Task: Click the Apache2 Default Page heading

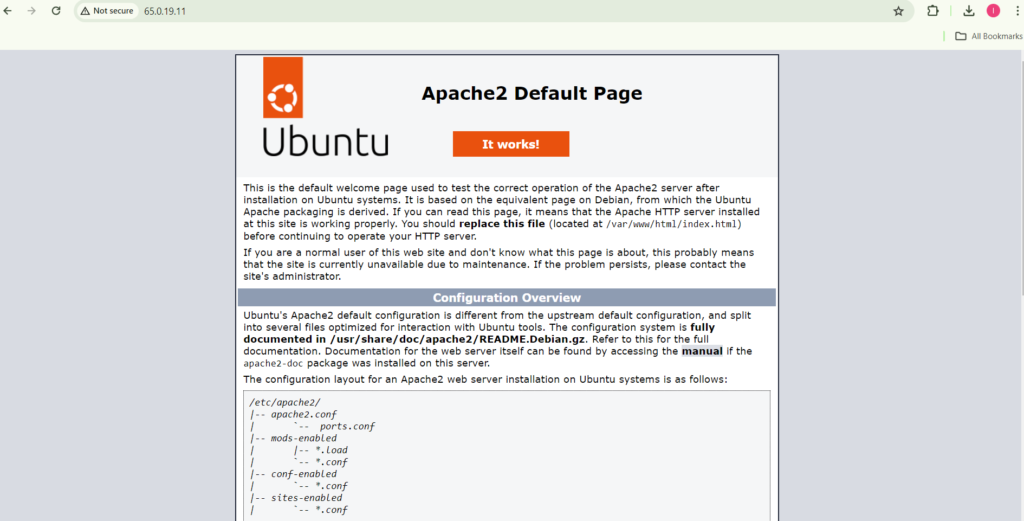Action: (531, 94)
